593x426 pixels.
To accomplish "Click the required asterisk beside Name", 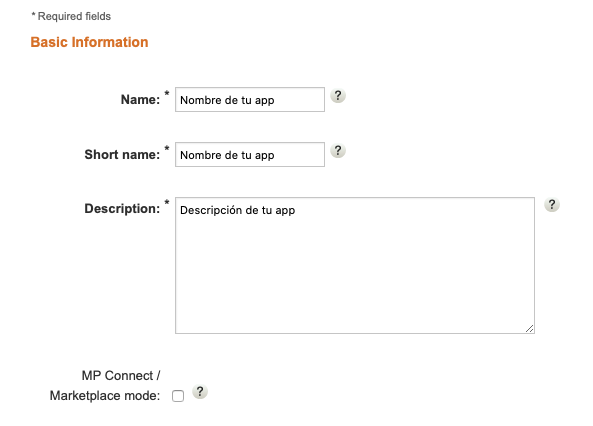I will pos(167,93).
